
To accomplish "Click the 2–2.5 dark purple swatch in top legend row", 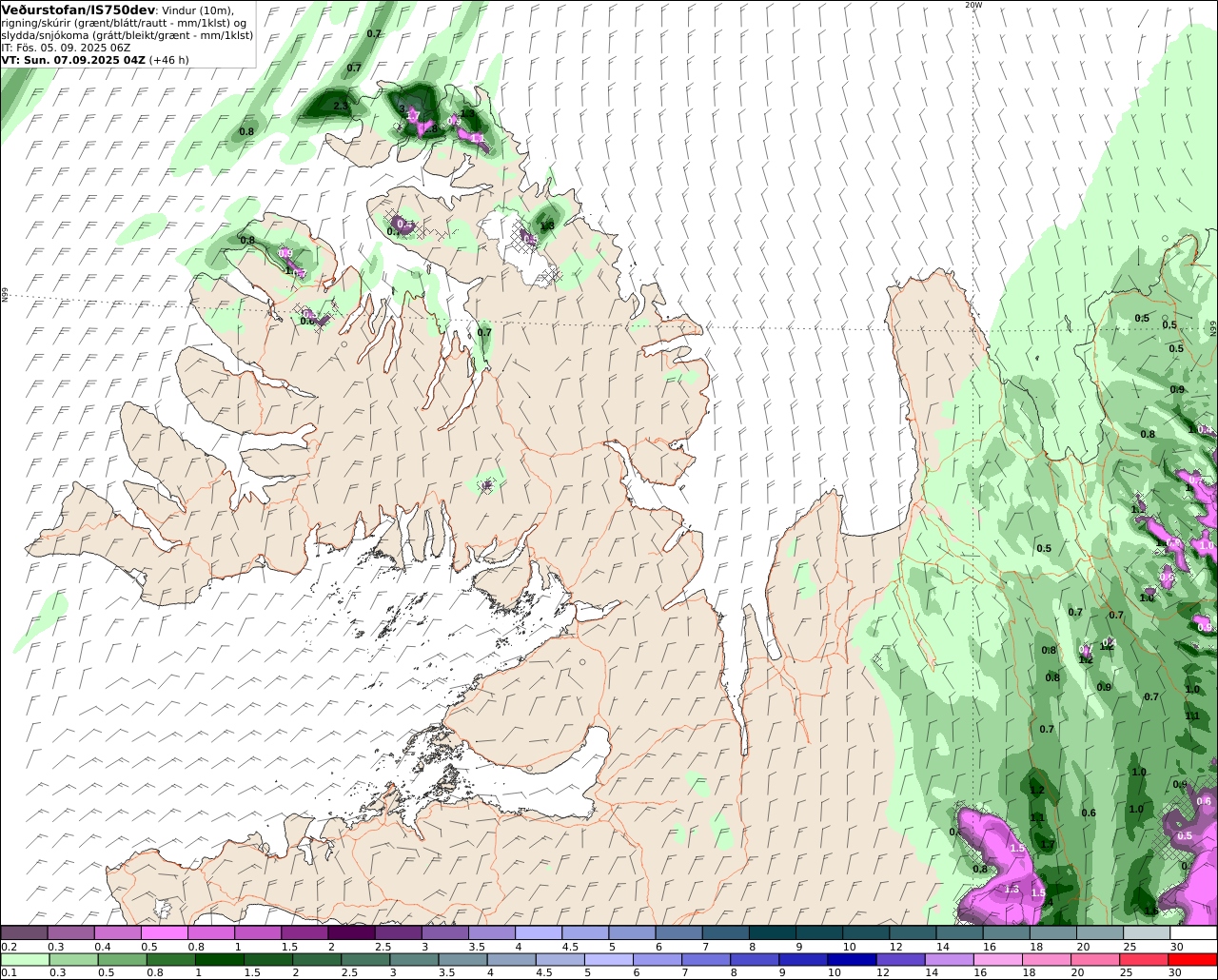I will 351,933.
